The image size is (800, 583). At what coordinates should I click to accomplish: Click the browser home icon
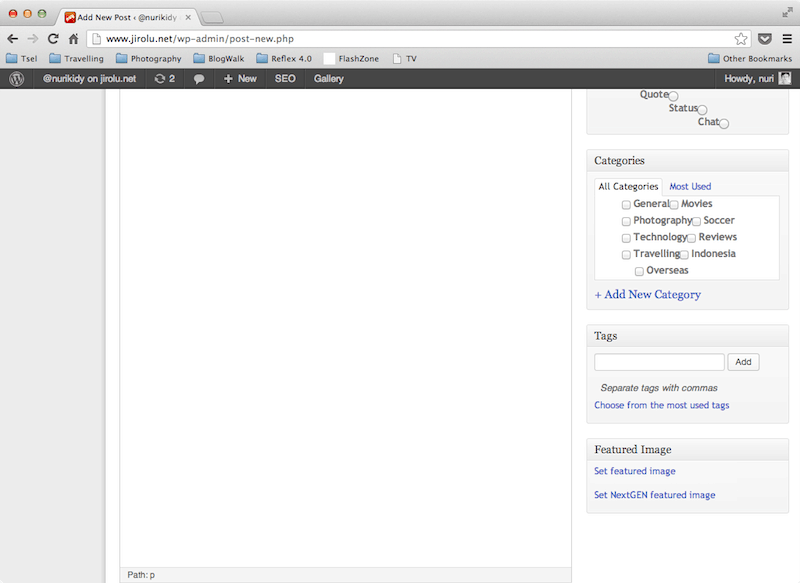pos(73,39)
